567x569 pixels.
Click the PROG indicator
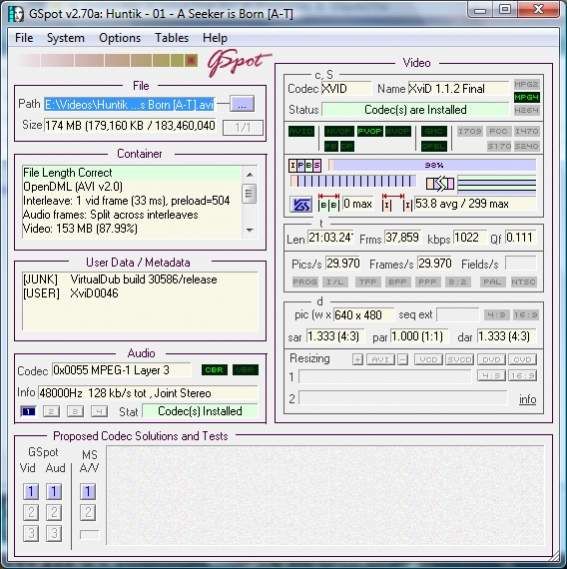click(x=305, y=282)
